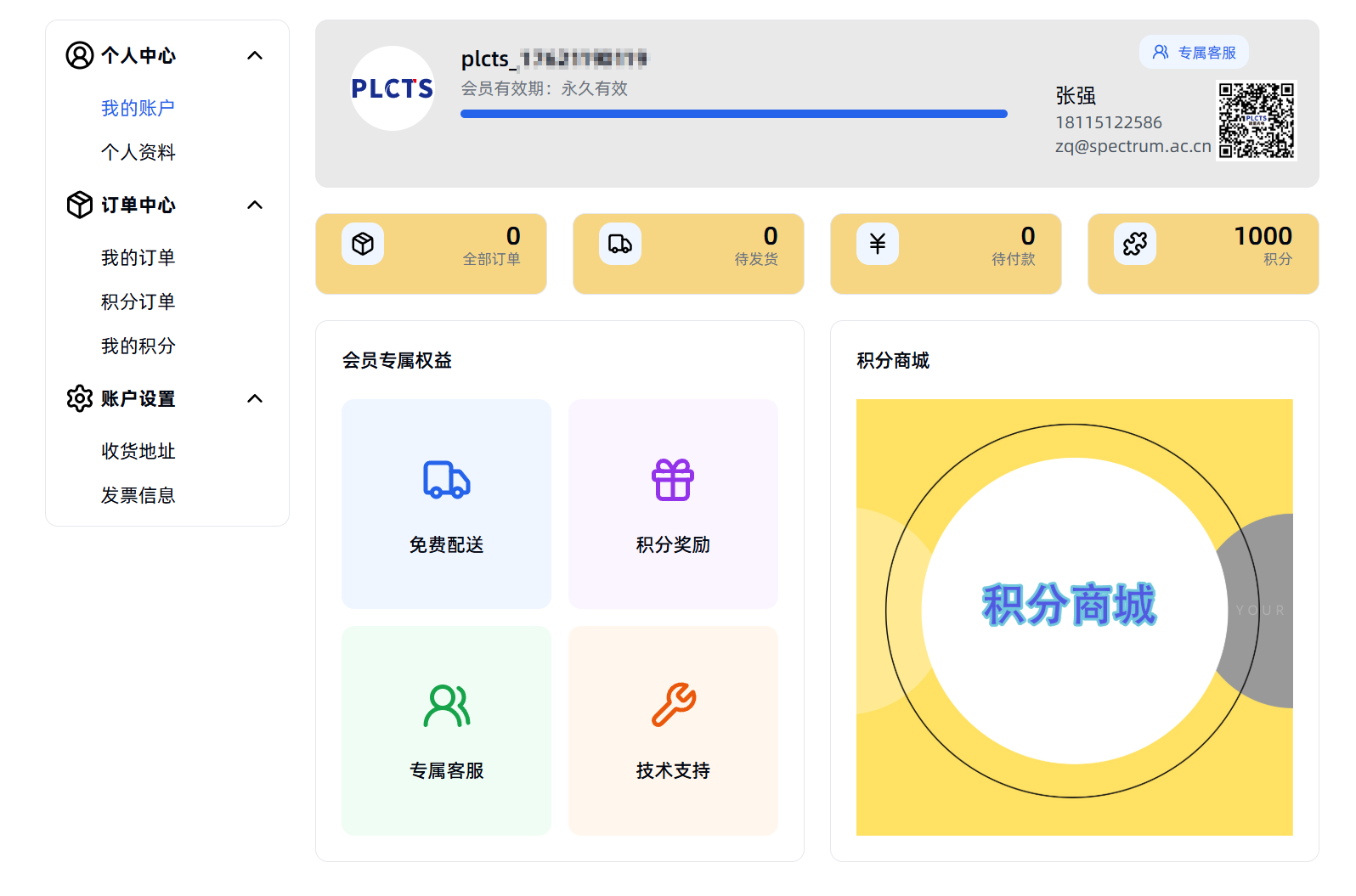This screenshot has height=896, width=1356.
Task: Open 我的订单 menu item
Action: click(138, 258)
